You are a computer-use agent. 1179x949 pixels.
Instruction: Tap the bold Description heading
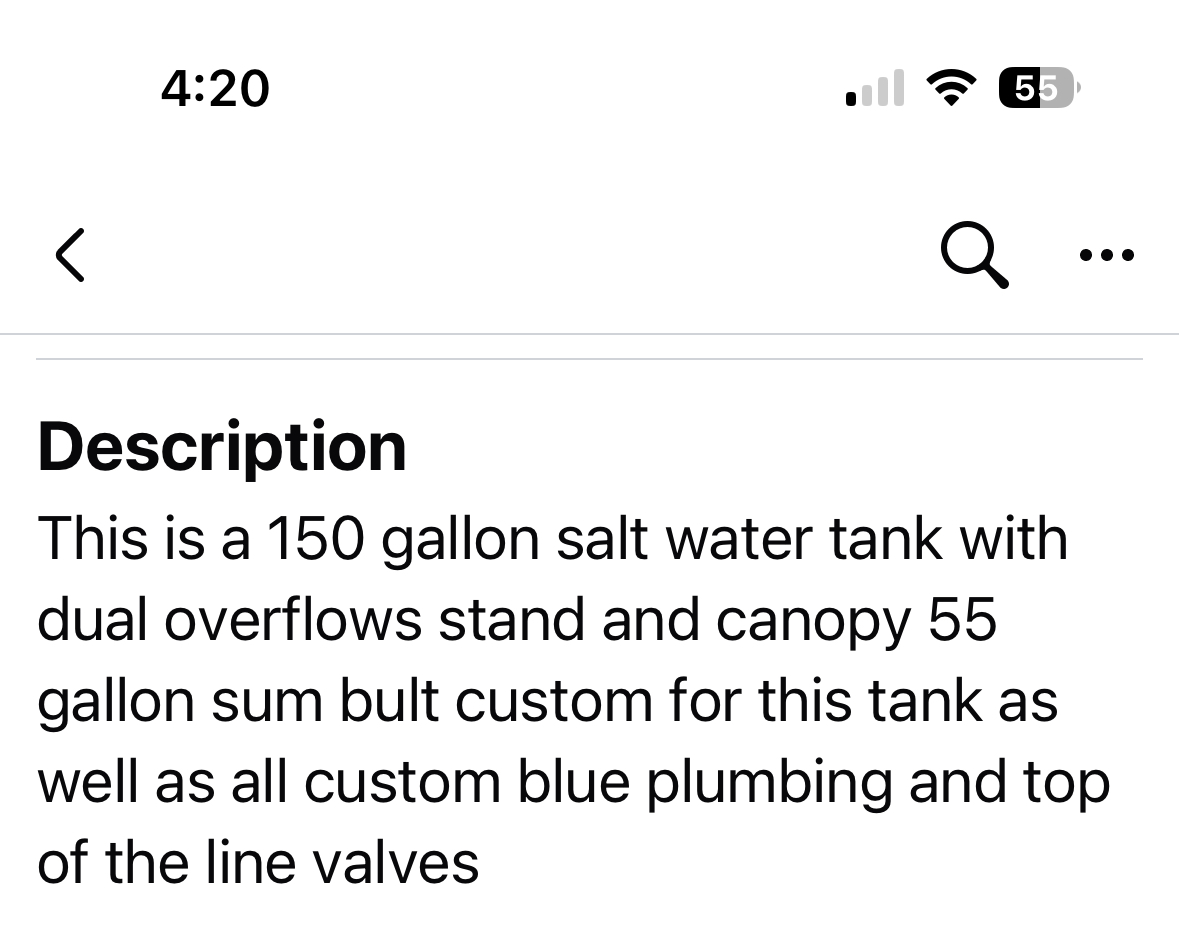pyautogui.click(x=222, y=446)
